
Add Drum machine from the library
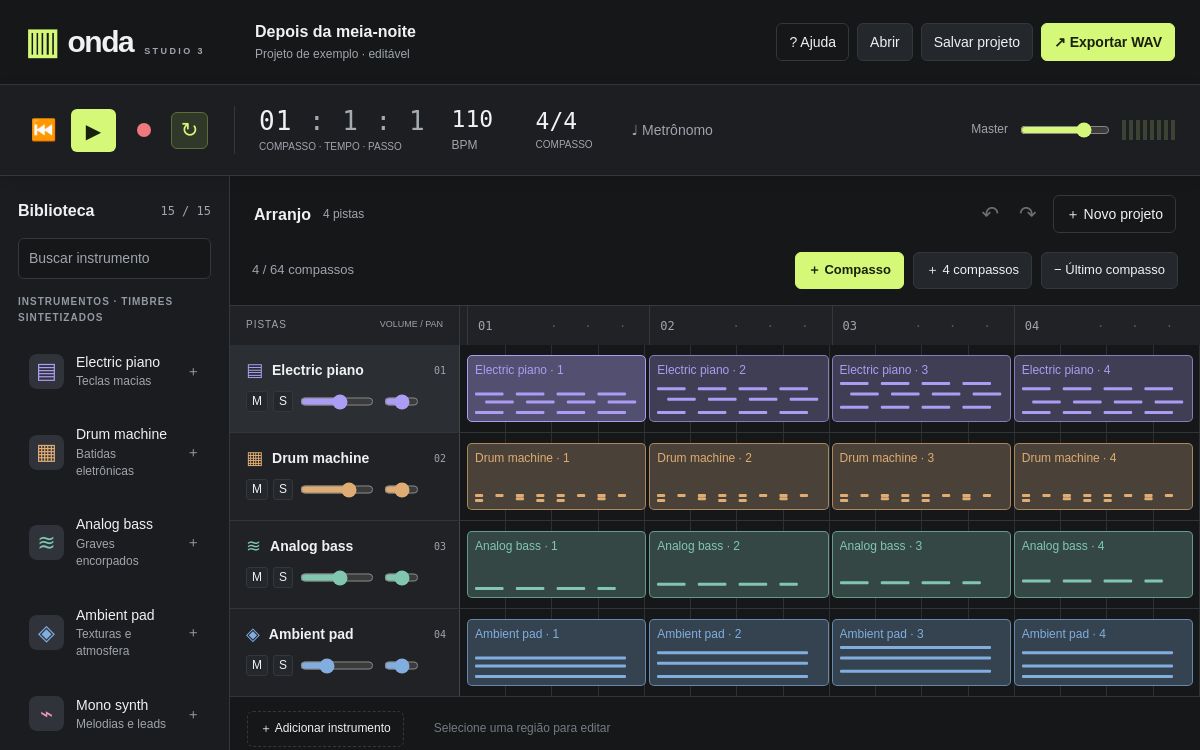point(193,452)
